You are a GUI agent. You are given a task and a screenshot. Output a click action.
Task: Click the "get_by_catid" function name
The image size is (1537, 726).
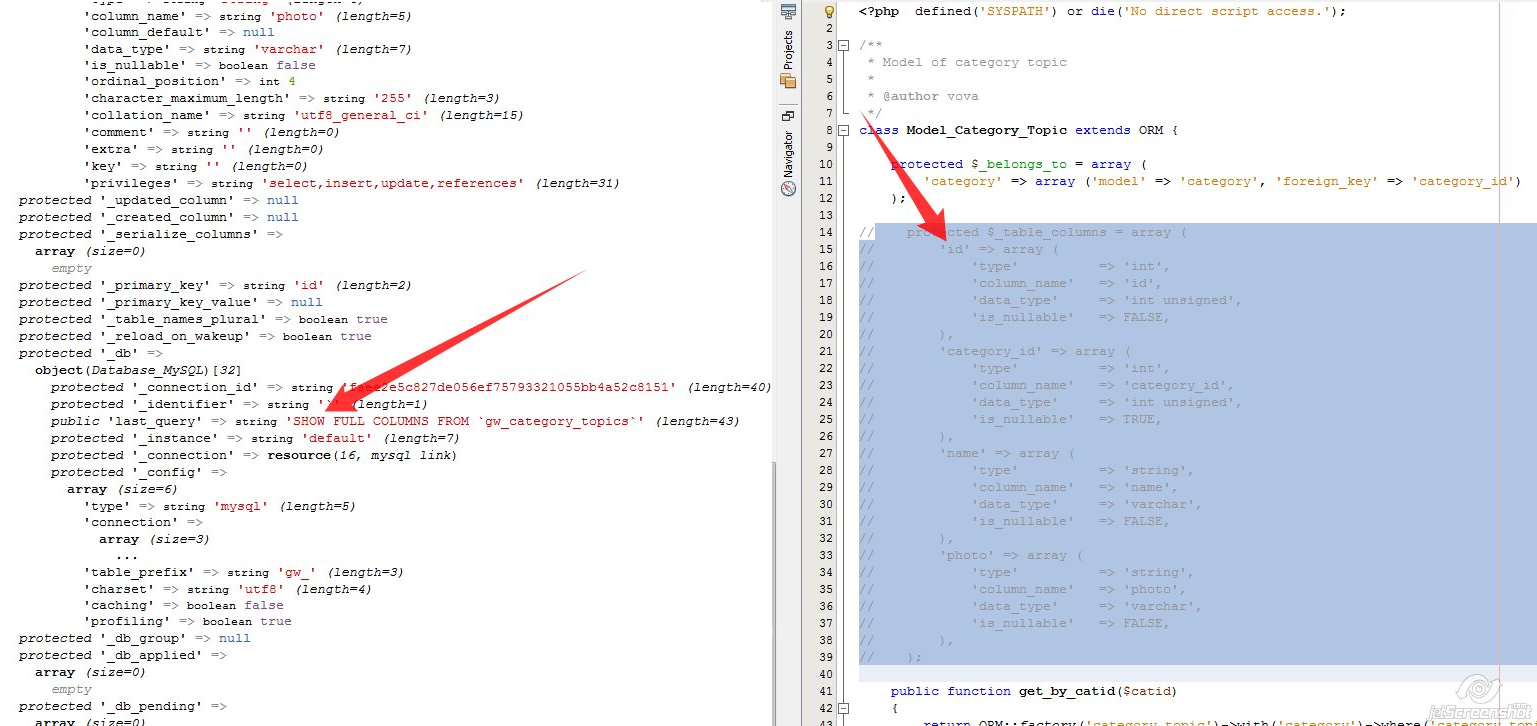[x=1067, y=691]
